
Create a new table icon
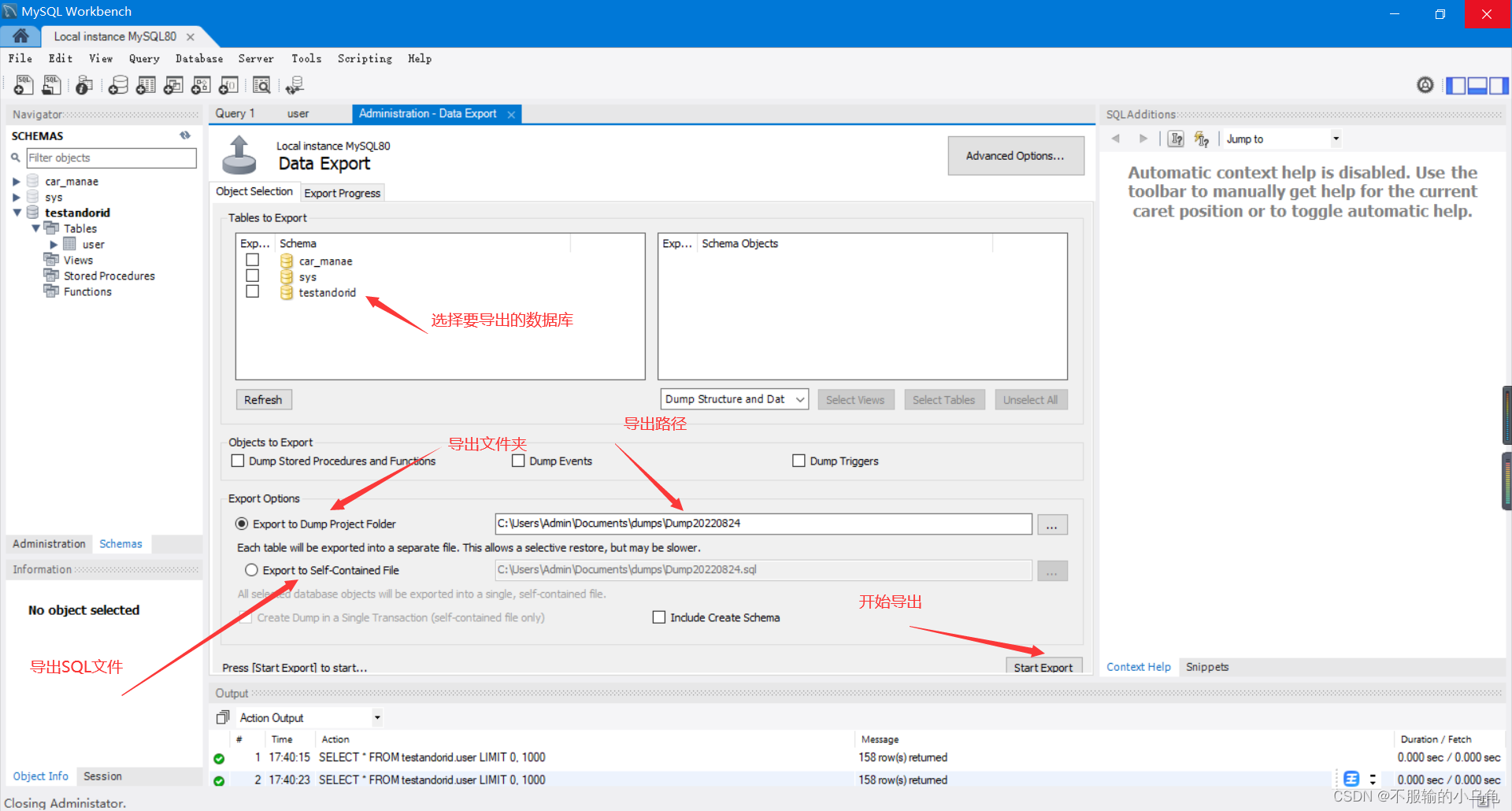tap(146, 84)
